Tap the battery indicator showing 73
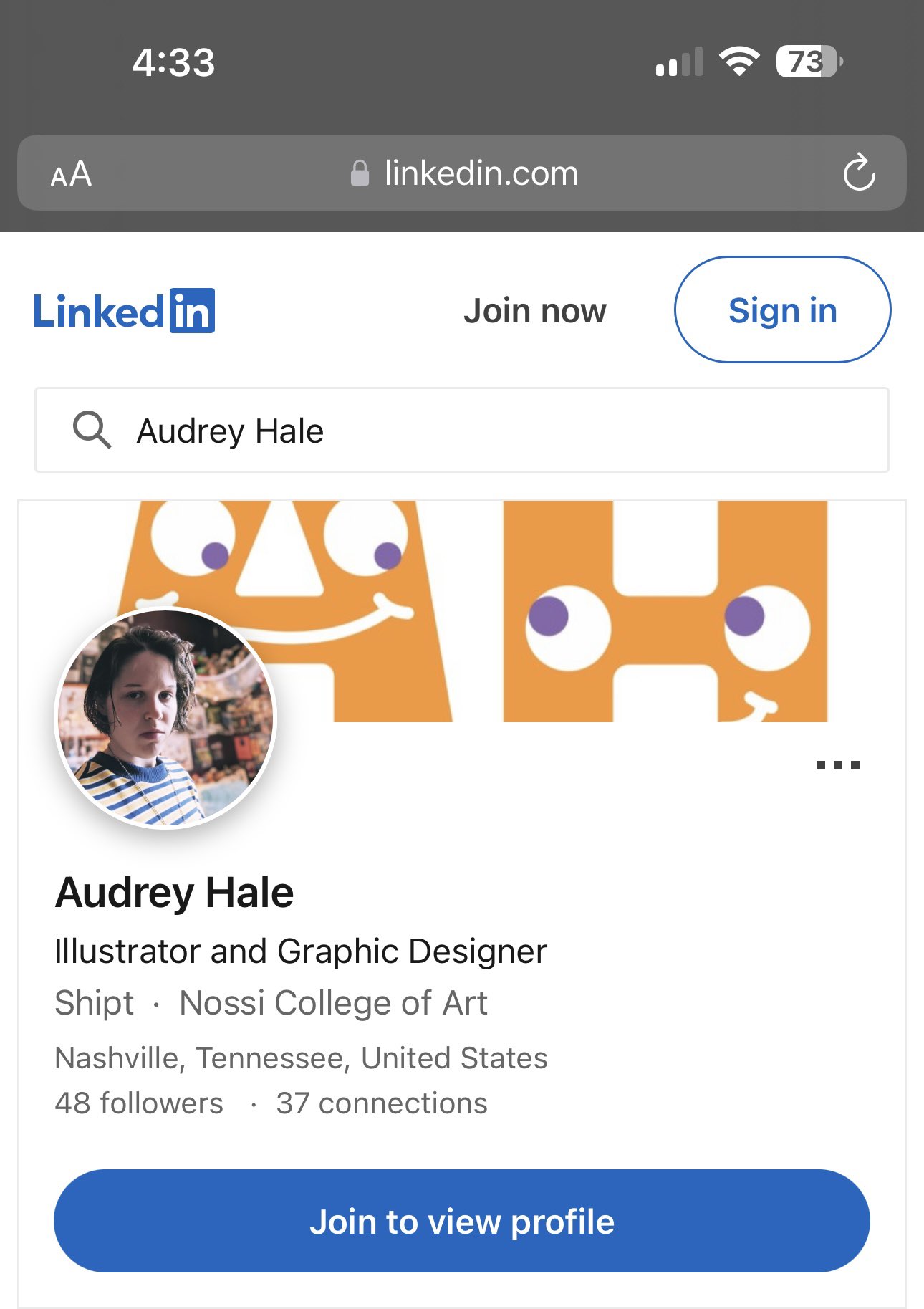 pyautogui.click(x=809, y=62)
